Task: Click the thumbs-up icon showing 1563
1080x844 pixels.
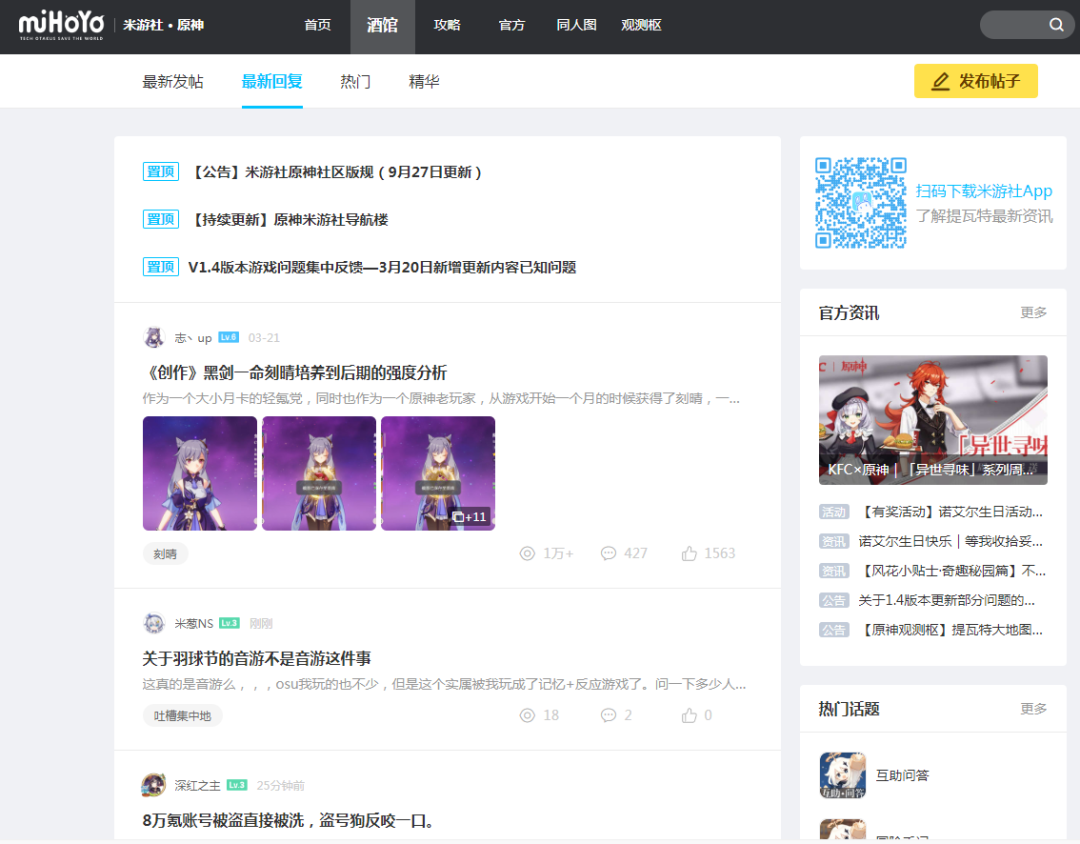Action: 689,553
